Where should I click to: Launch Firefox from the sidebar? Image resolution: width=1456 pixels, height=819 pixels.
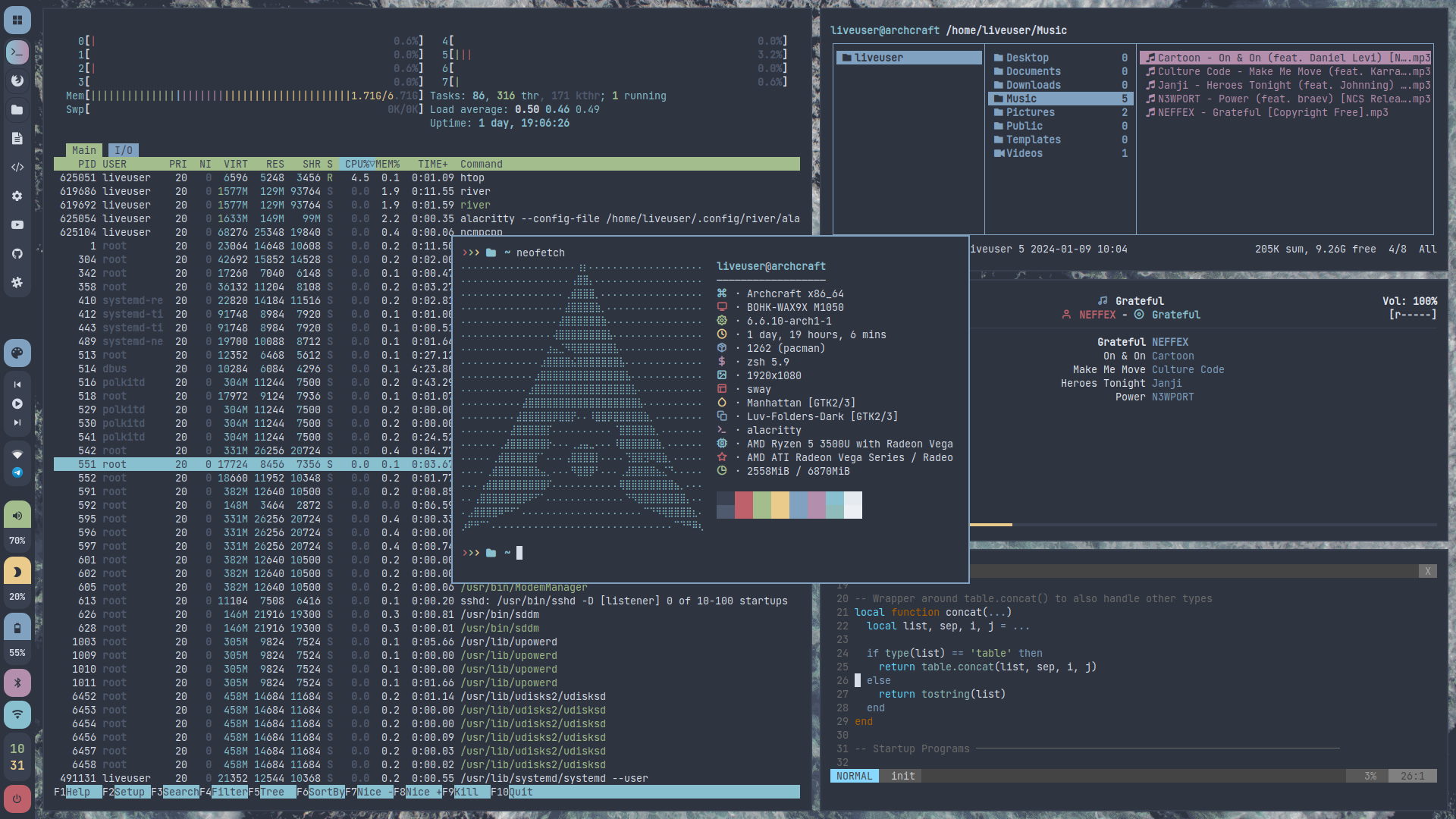coord(17,81)
